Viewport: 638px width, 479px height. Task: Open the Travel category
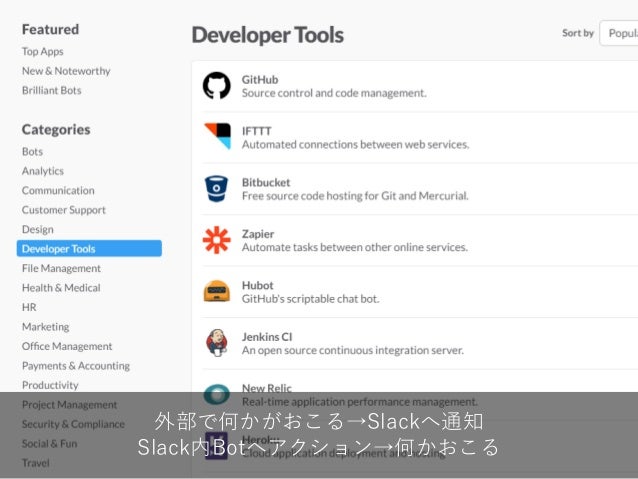[x=36, y=463]
